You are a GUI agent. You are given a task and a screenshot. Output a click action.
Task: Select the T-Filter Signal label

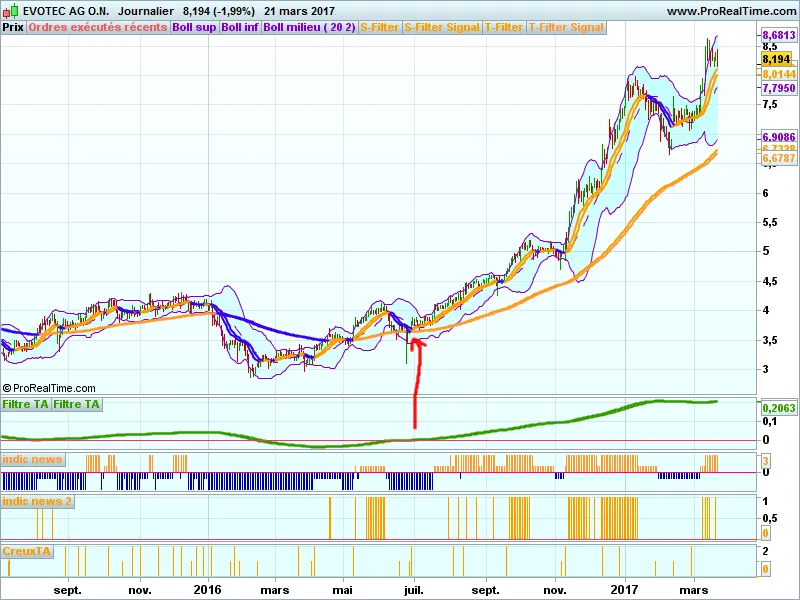click(x=566, y=27)
